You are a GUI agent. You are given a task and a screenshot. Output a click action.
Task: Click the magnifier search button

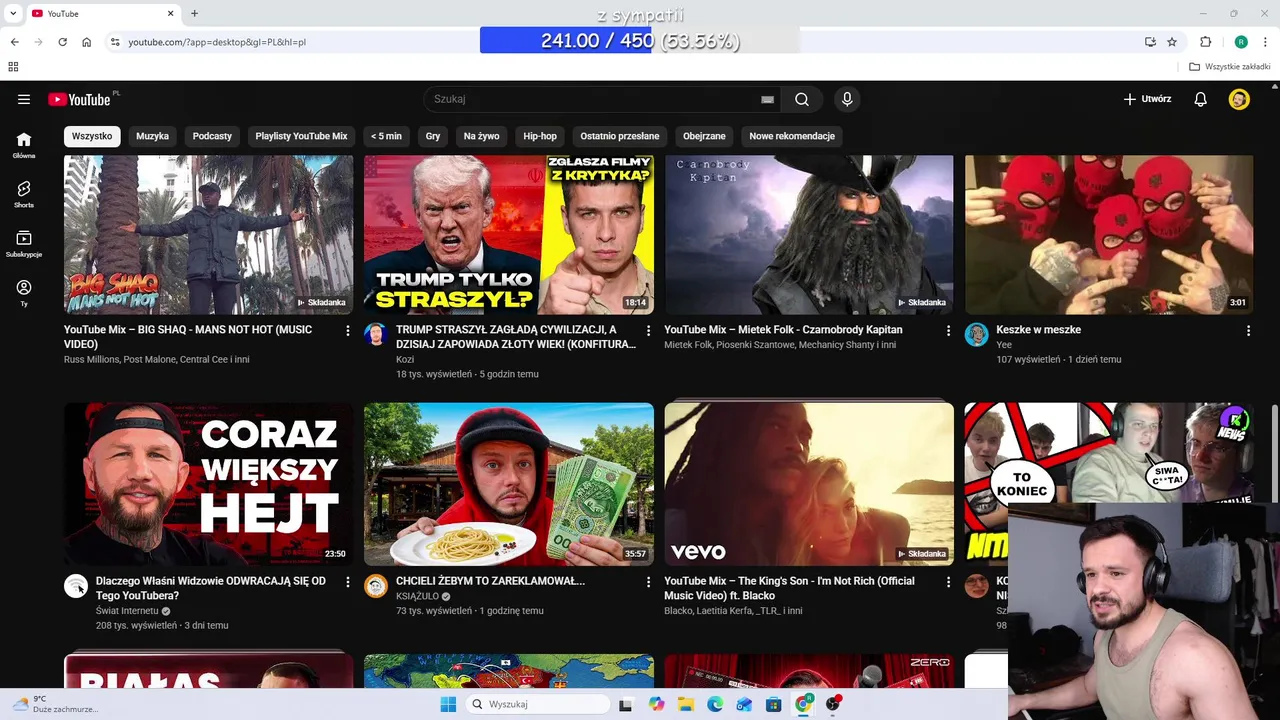802,99
